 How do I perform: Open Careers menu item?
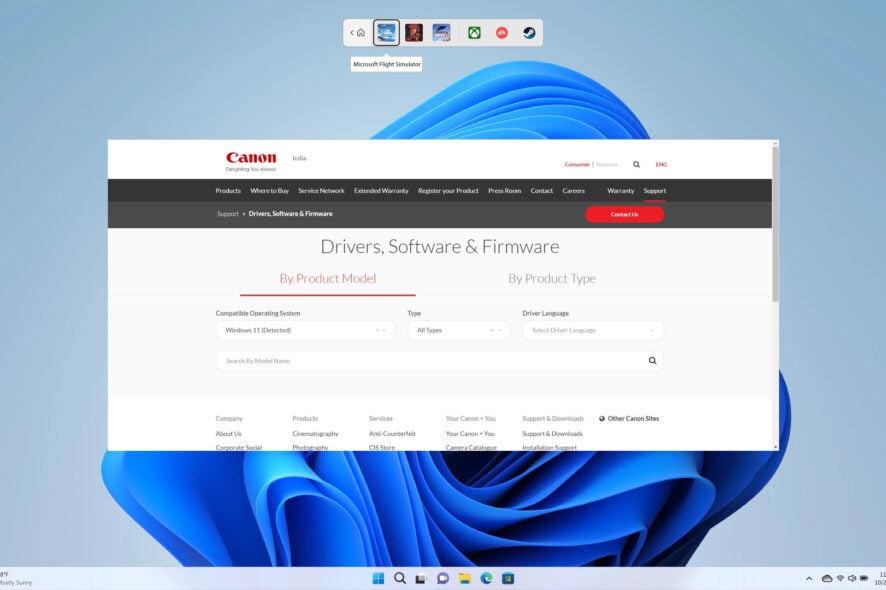point(574,191)
